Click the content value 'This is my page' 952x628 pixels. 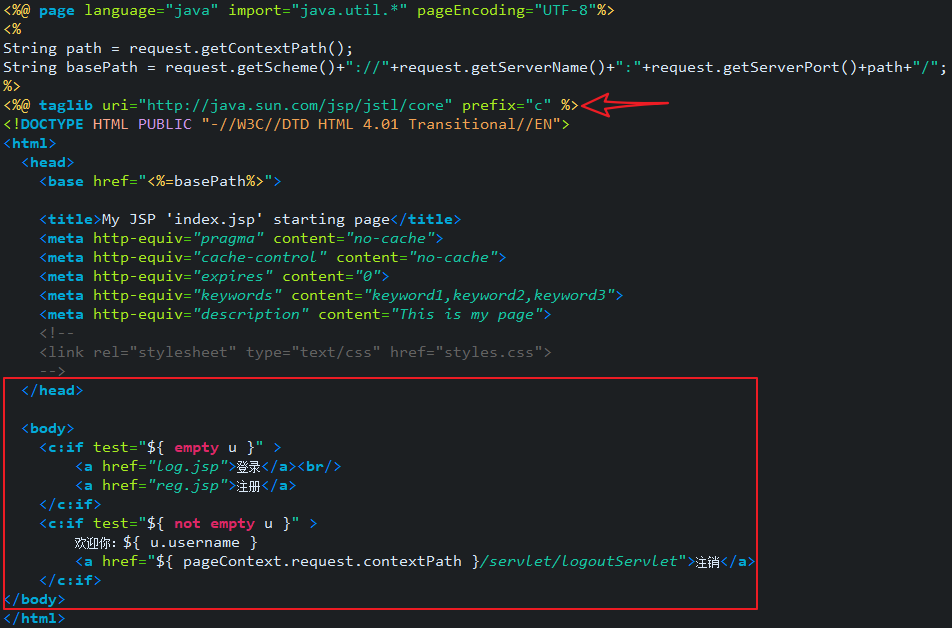pyautogui.click(x=466, y=314)
